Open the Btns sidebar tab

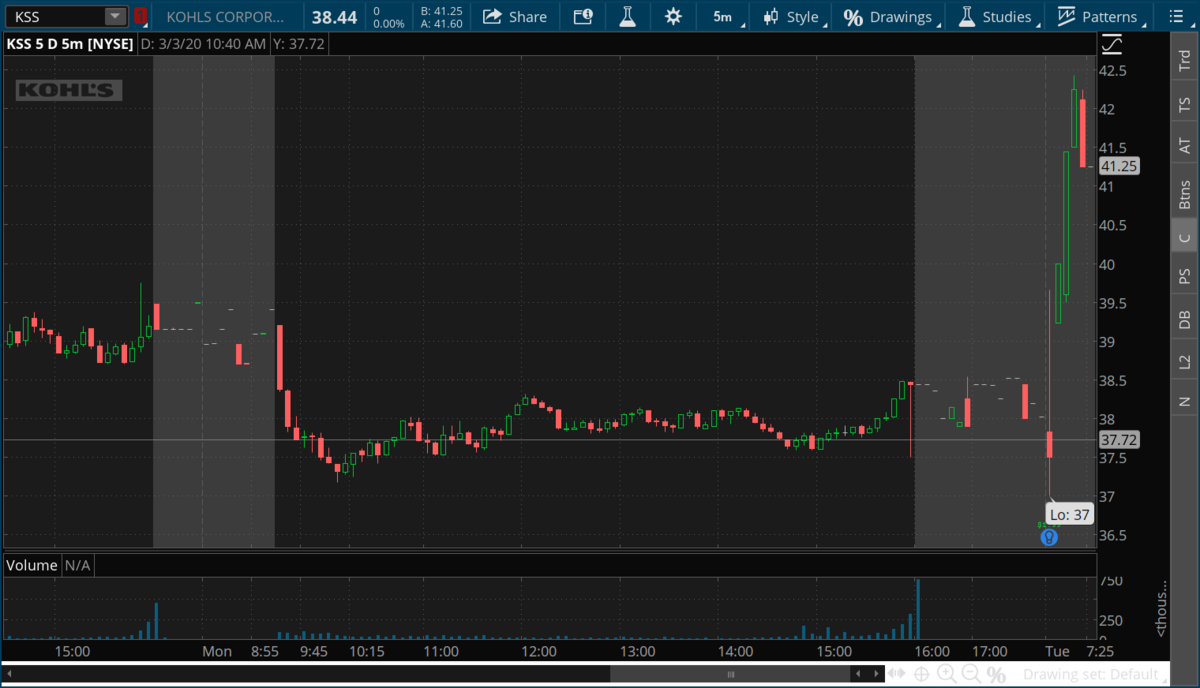coord(1184,193)
